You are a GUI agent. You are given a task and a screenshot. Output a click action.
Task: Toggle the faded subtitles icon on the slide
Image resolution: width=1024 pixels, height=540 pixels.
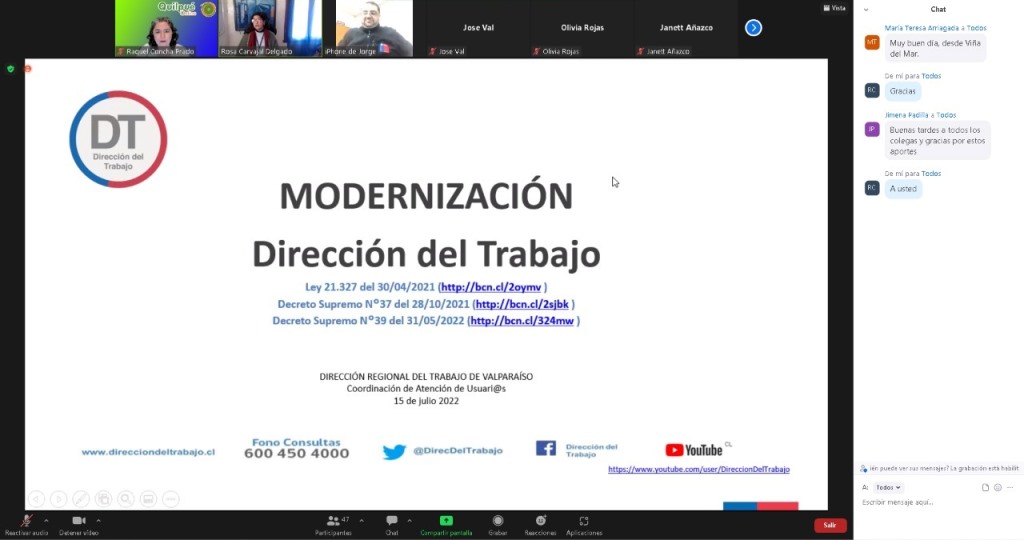point(148,499)
